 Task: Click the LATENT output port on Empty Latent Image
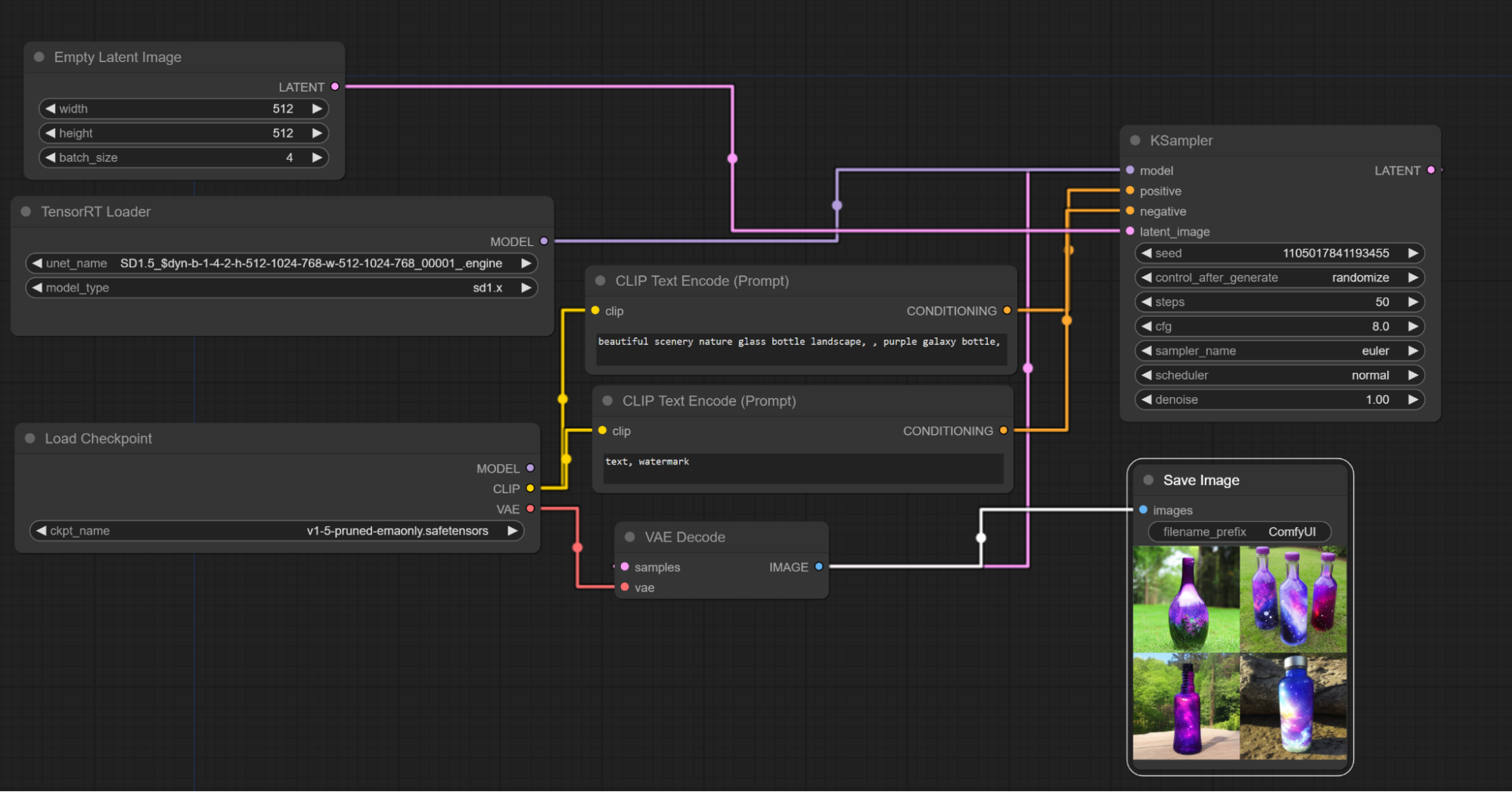tap(335, 87)
